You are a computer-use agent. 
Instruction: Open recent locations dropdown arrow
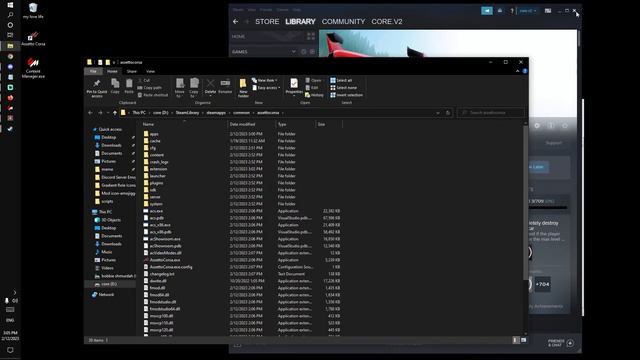click(x=108, y=113)
